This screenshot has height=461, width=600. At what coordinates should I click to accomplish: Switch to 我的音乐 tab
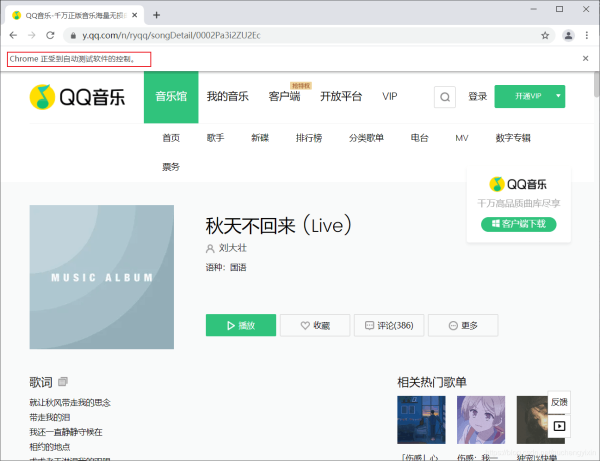pos(227,97)
